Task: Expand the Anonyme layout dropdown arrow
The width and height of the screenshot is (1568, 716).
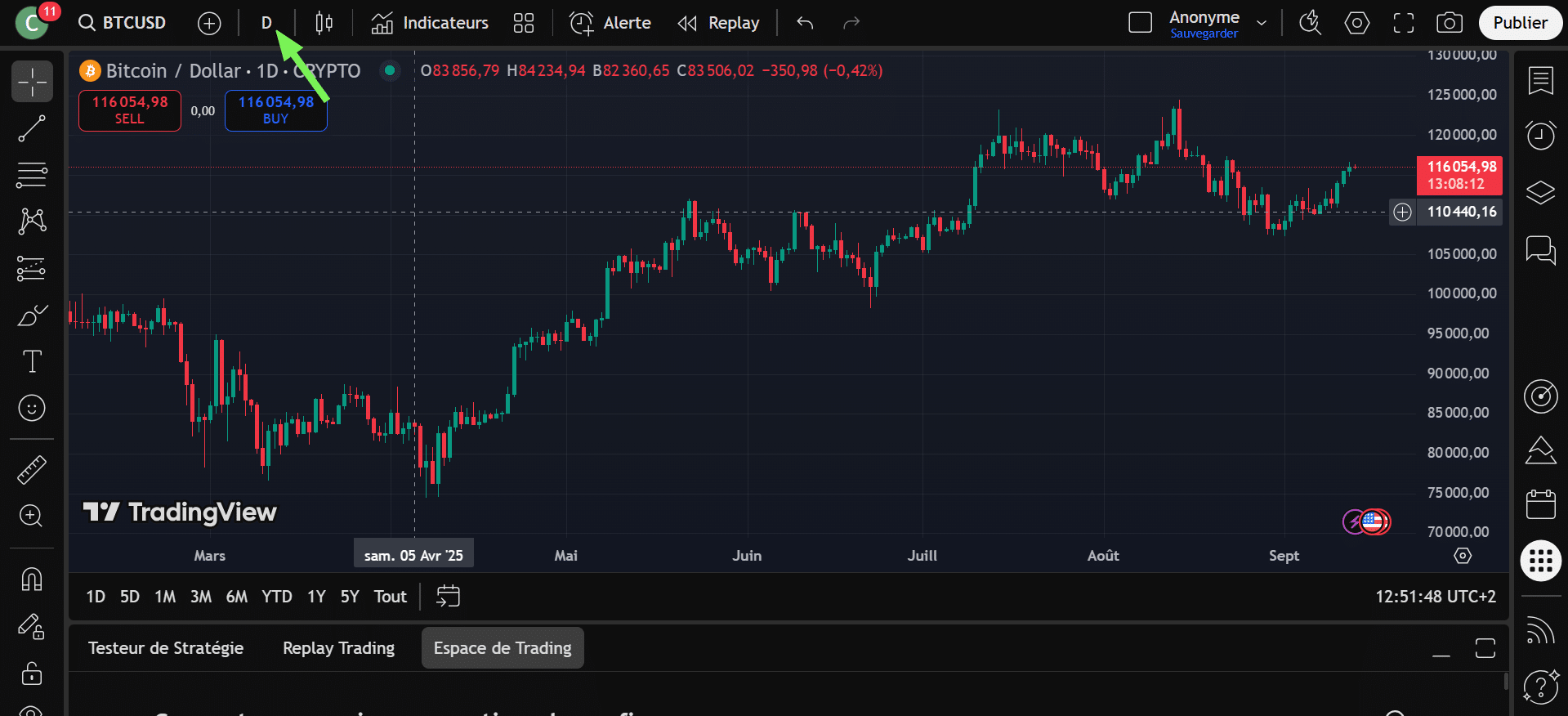Action: click(x=1262, y=23)
